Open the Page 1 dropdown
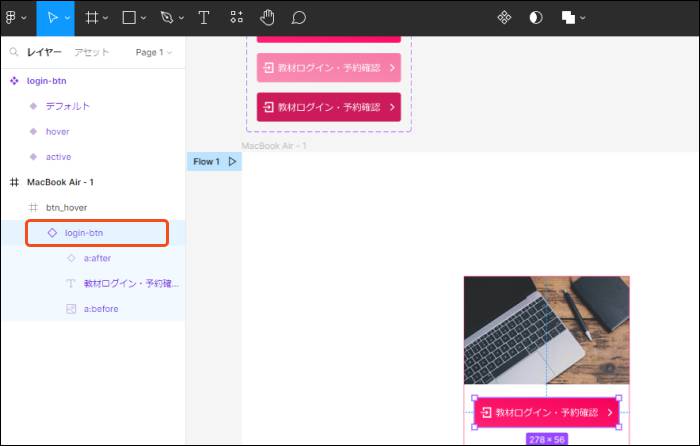 coord(153,52)
